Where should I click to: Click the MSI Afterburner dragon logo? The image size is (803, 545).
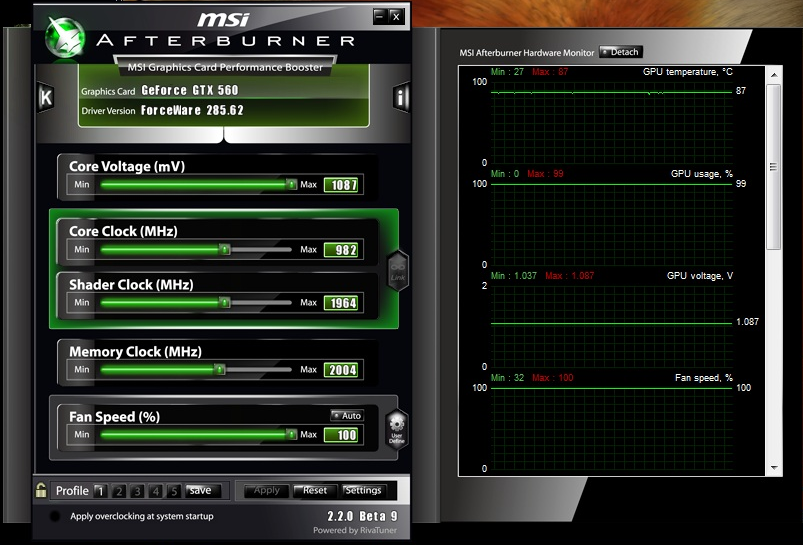(x=65, y=37)
